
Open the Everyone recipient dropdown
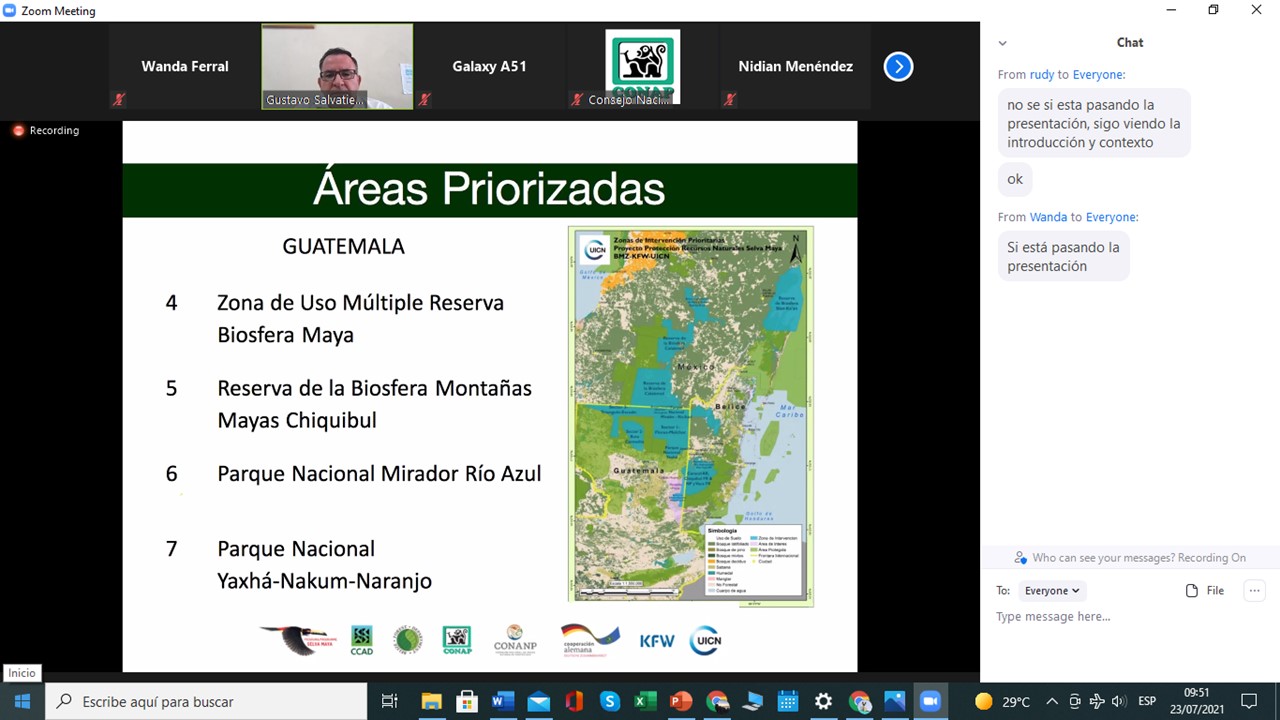click(1051, 591)
